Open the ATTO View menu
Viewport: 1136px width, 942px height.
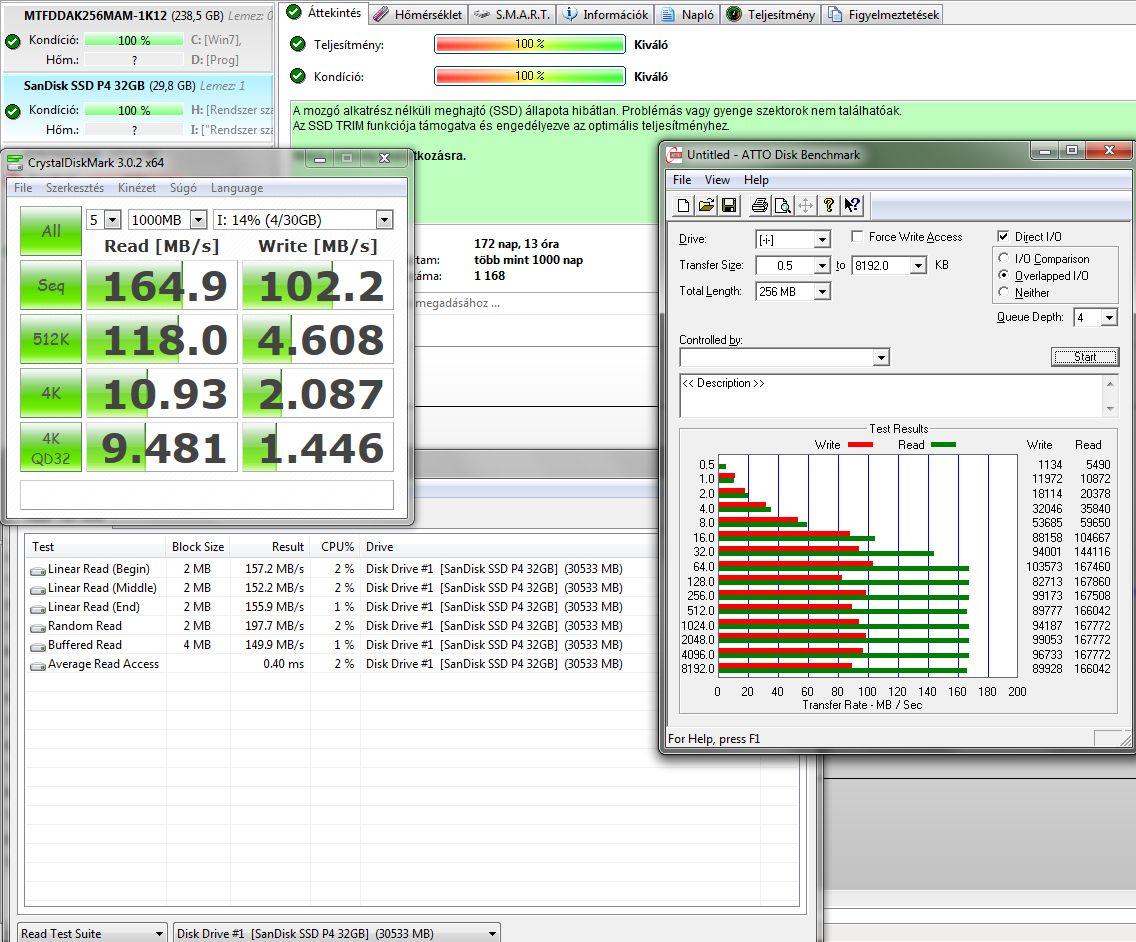click(717, 180)
